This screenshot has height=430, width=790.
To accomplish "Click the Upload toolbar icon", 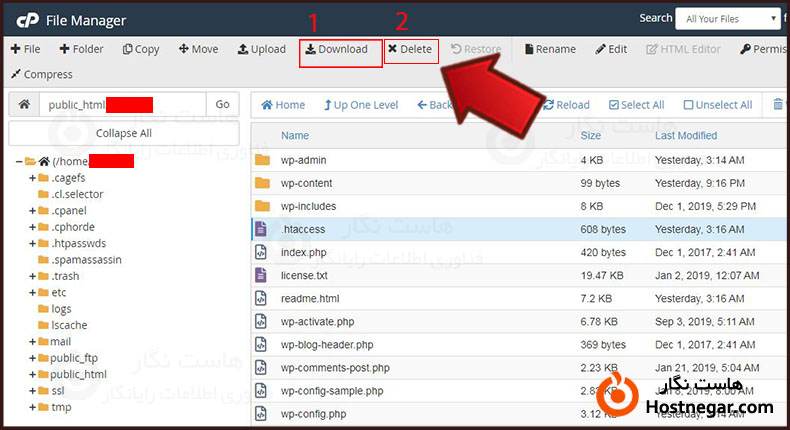I will [262, 49].
